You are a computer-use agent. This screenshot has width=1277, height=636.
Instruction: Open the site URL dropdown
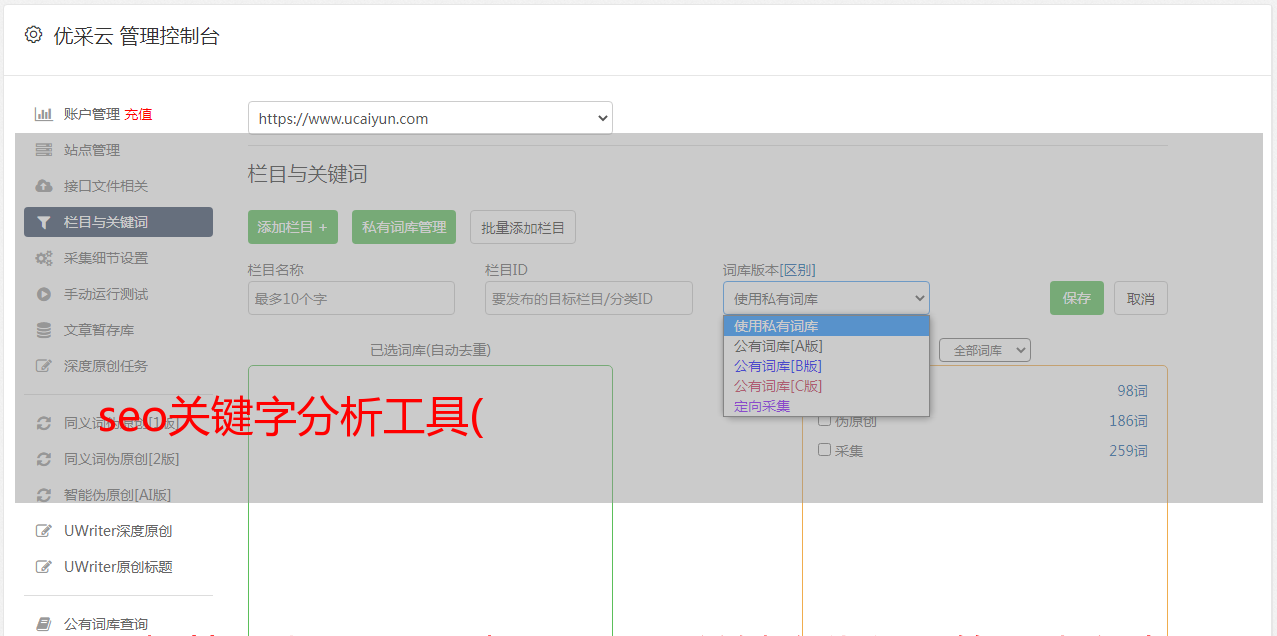tap(430, 118)
